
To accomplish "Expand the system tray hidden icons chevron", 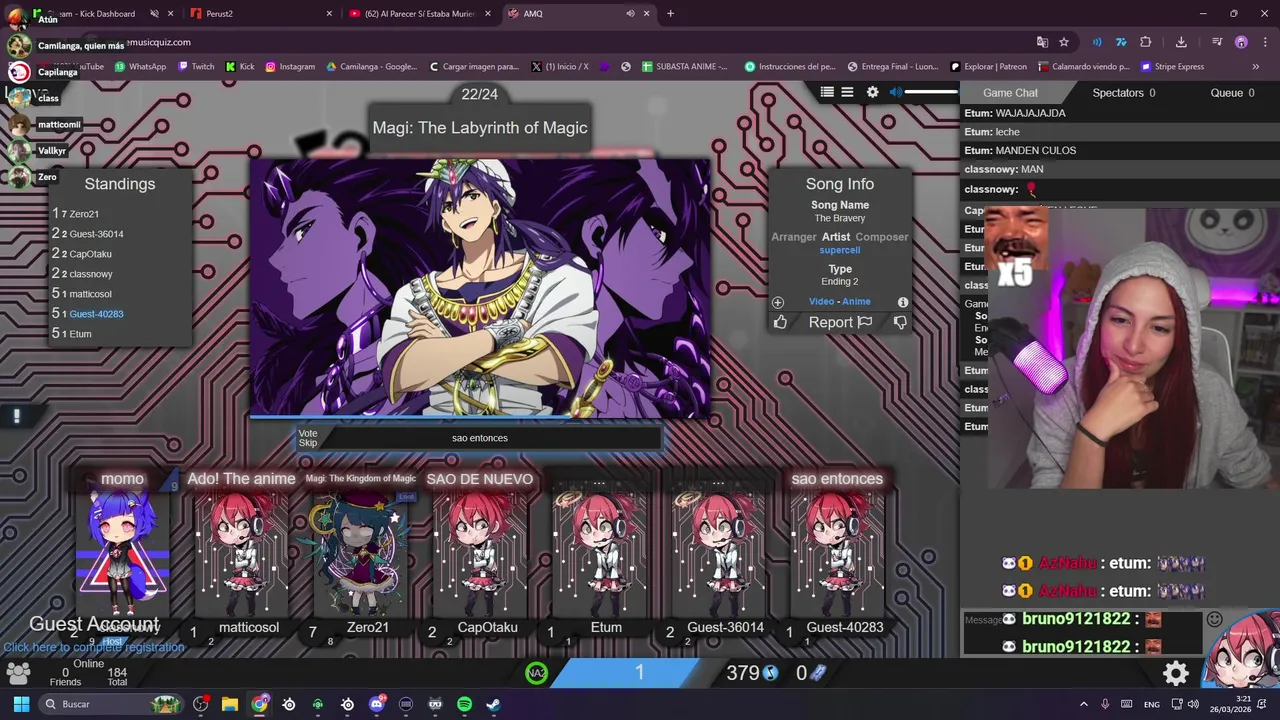I will (x=1083, y=704).
